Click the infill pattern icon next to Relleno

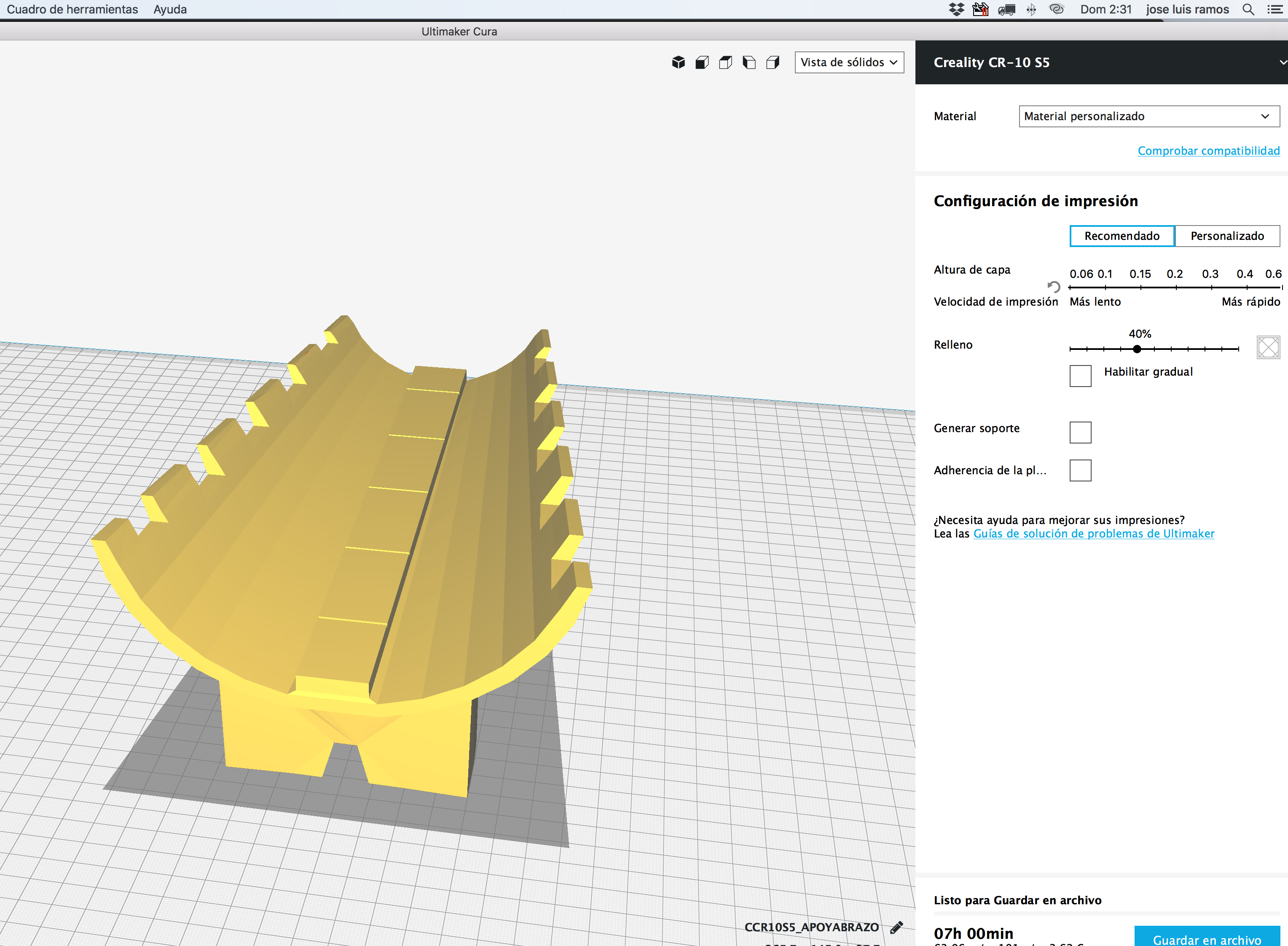1268,347
